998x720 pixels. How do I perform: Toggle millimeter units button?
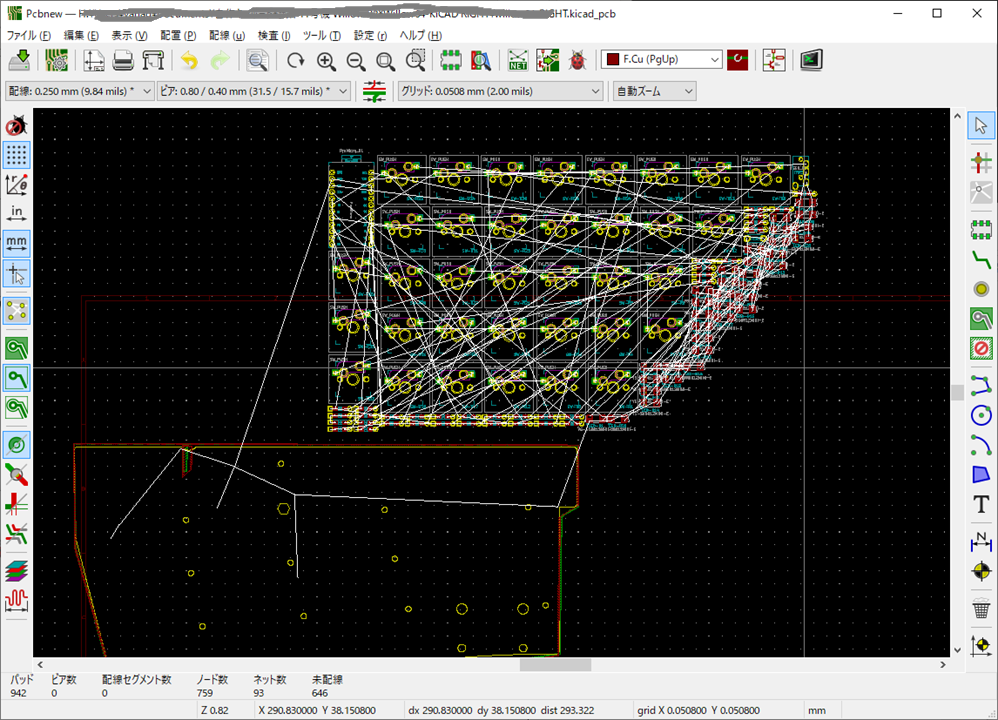[x=17, y=243]
